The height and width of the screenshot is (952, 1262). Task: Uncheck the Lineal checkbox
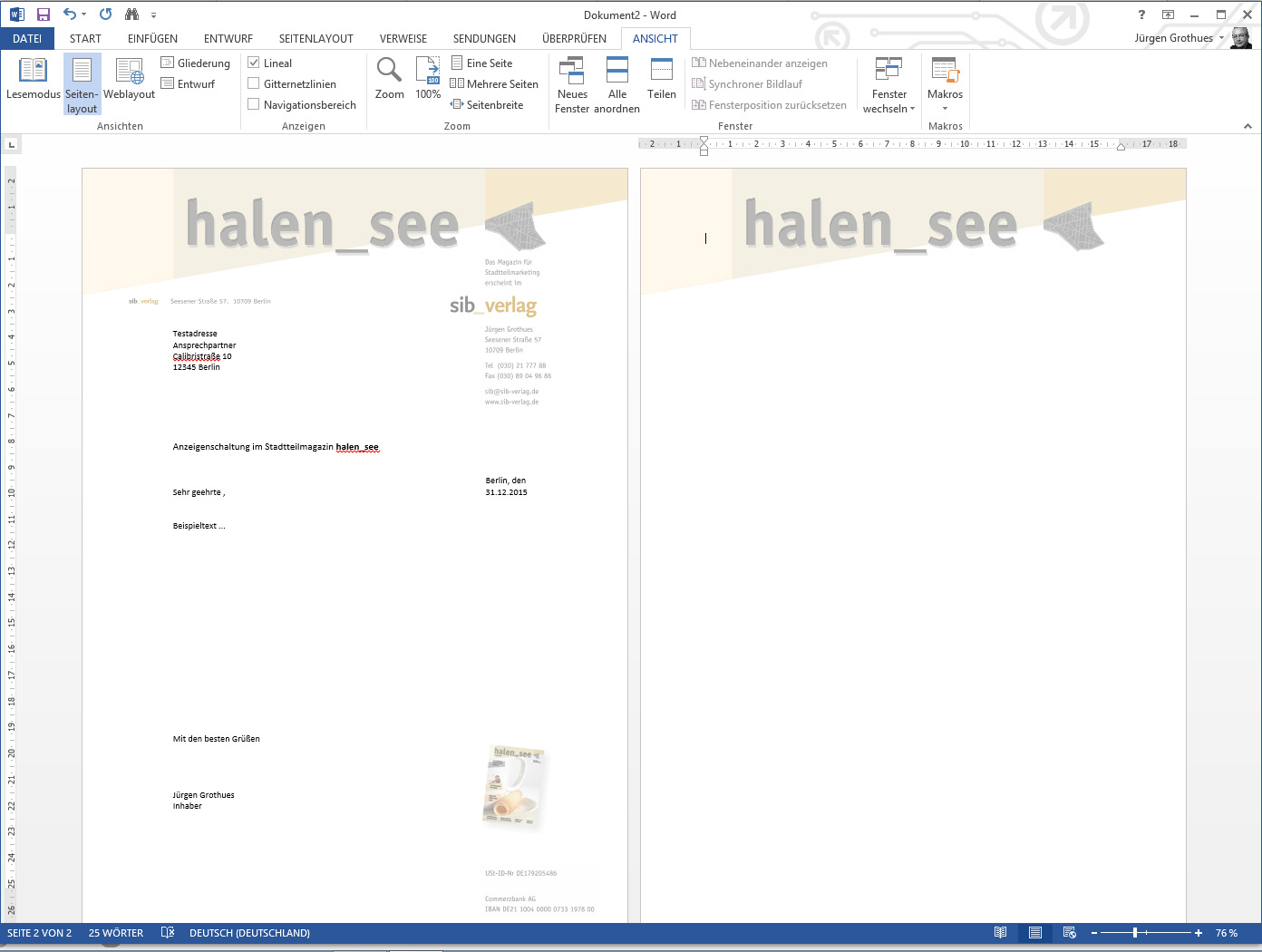pos(254,63)
